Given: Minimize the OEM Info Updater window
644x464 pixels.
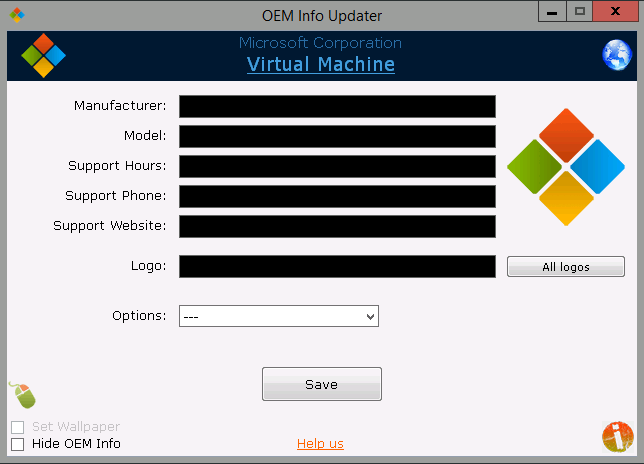Looking at the screenshot, I should [x=552, y=11].
